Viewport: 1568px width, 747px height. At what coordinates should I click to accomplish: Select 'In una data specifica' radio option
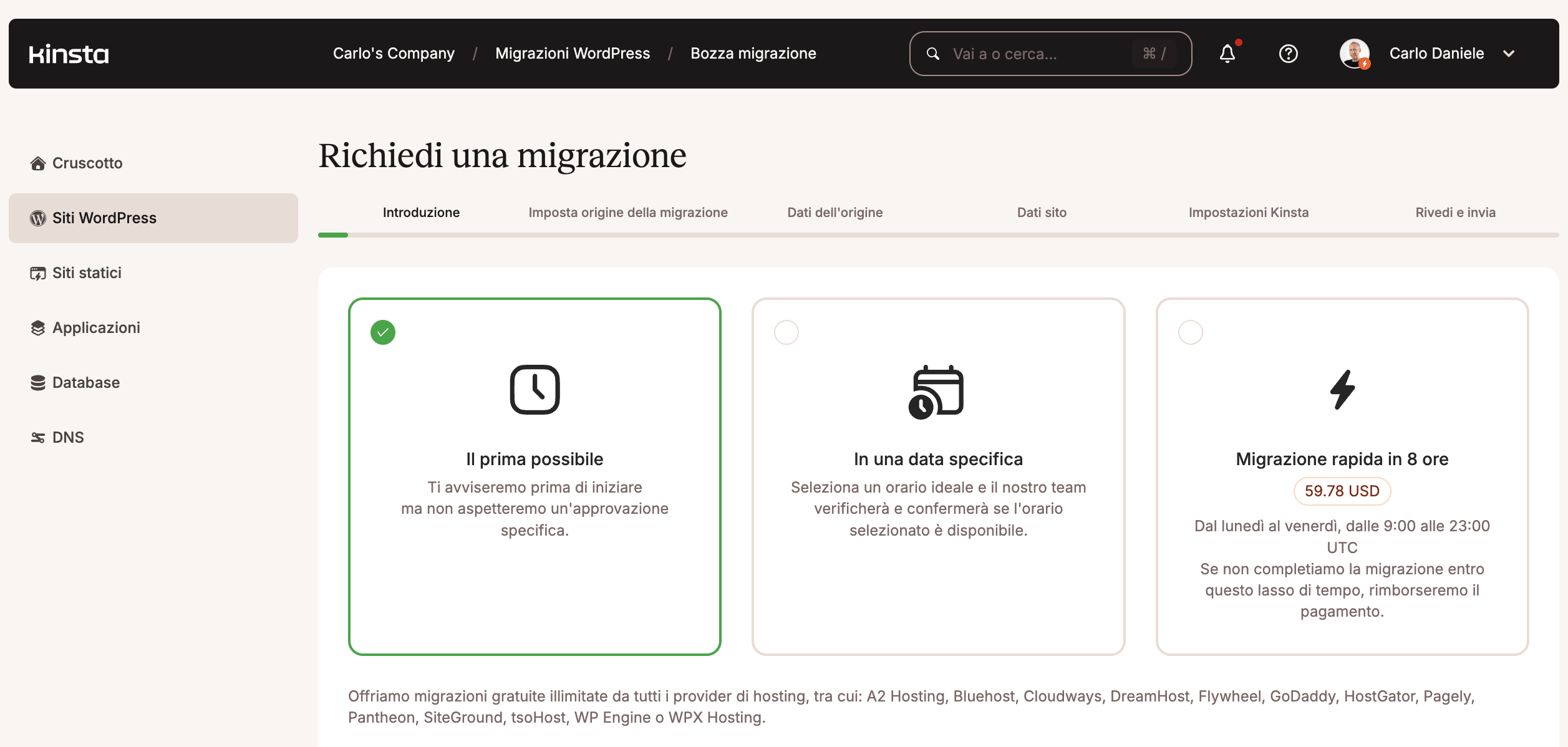[786, 332]
